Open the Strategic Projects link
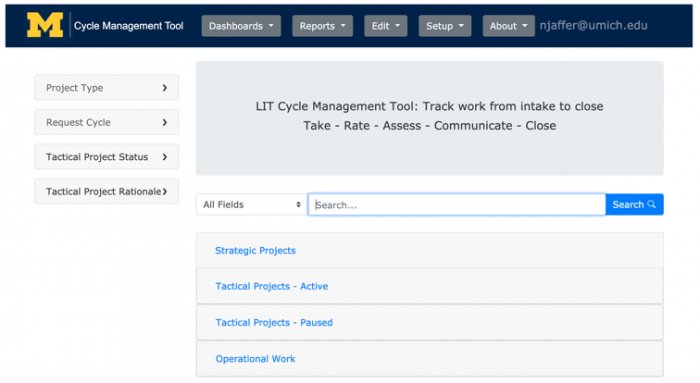The width and height of the screenshot is (700, 383). (255, 250)
